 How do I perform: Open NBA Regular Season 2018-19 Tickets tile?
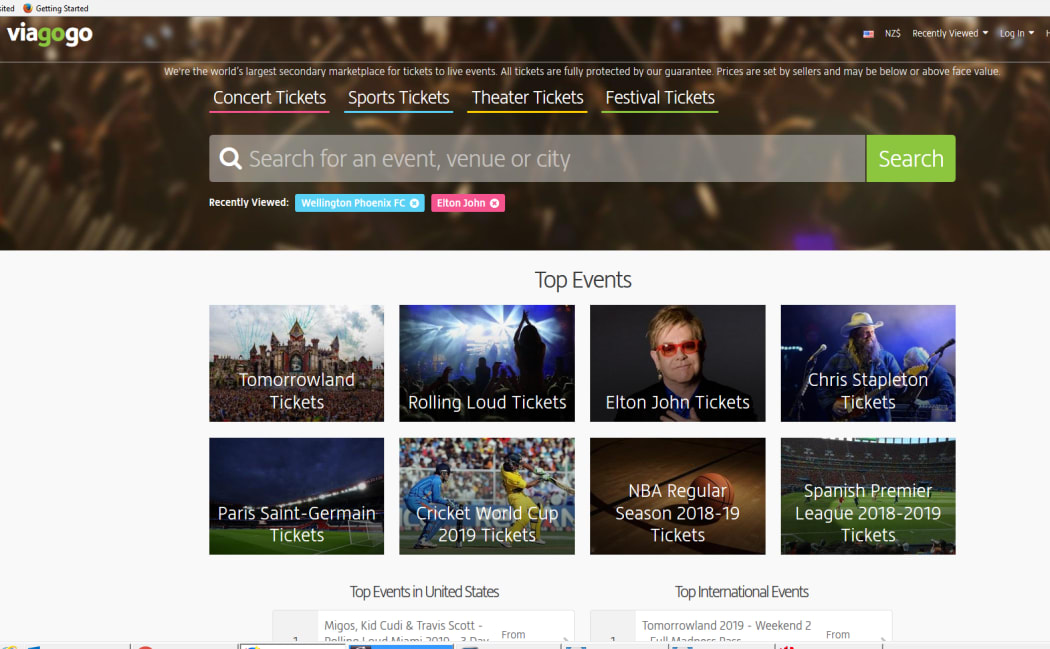pyautogui.click(x=678, y=496)
